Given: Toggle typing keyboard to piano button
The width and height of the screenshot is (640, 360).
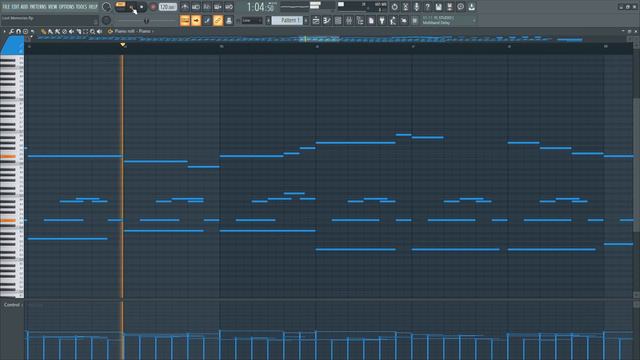Looking at the screenshot, I should [x=185, y=20].
